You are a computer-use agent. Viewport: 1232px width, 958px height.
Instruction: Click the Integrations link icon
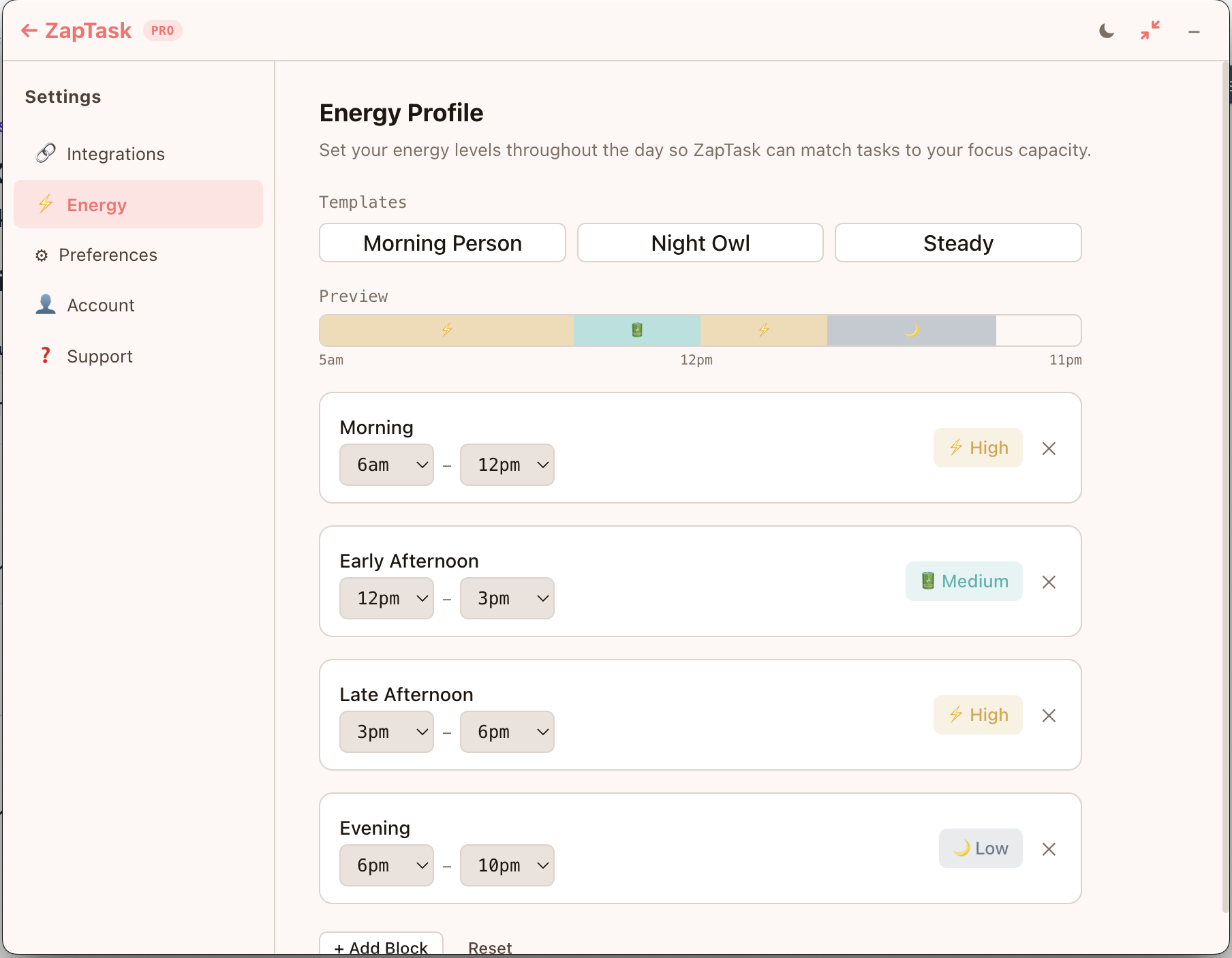[46, 153]
